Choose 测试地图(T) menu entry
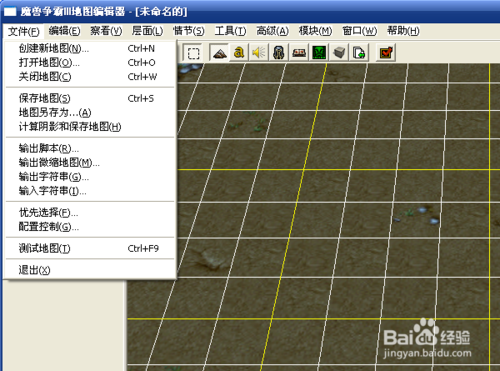500x371 pixels. coord(90,249)
